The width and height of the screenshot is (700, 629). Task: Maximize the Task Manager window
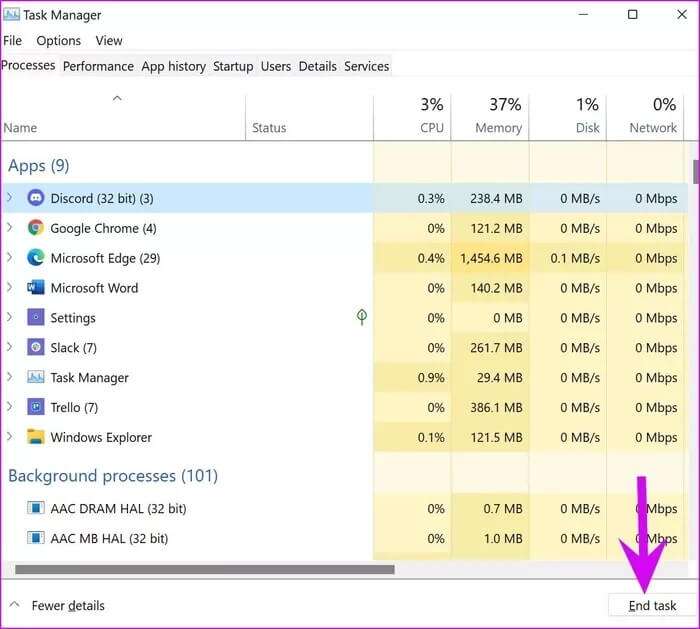coord(632,14)
